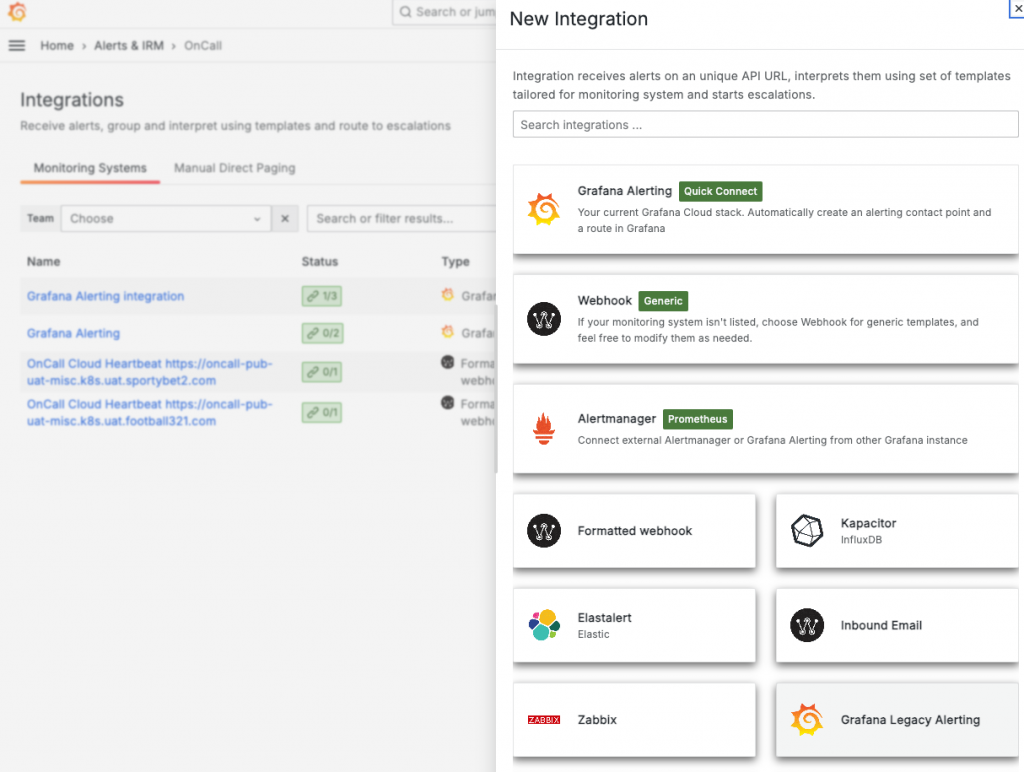Screen dimensions: 1024x772
Task: Click the green Generic badge
Action: [x=663, y=300]
